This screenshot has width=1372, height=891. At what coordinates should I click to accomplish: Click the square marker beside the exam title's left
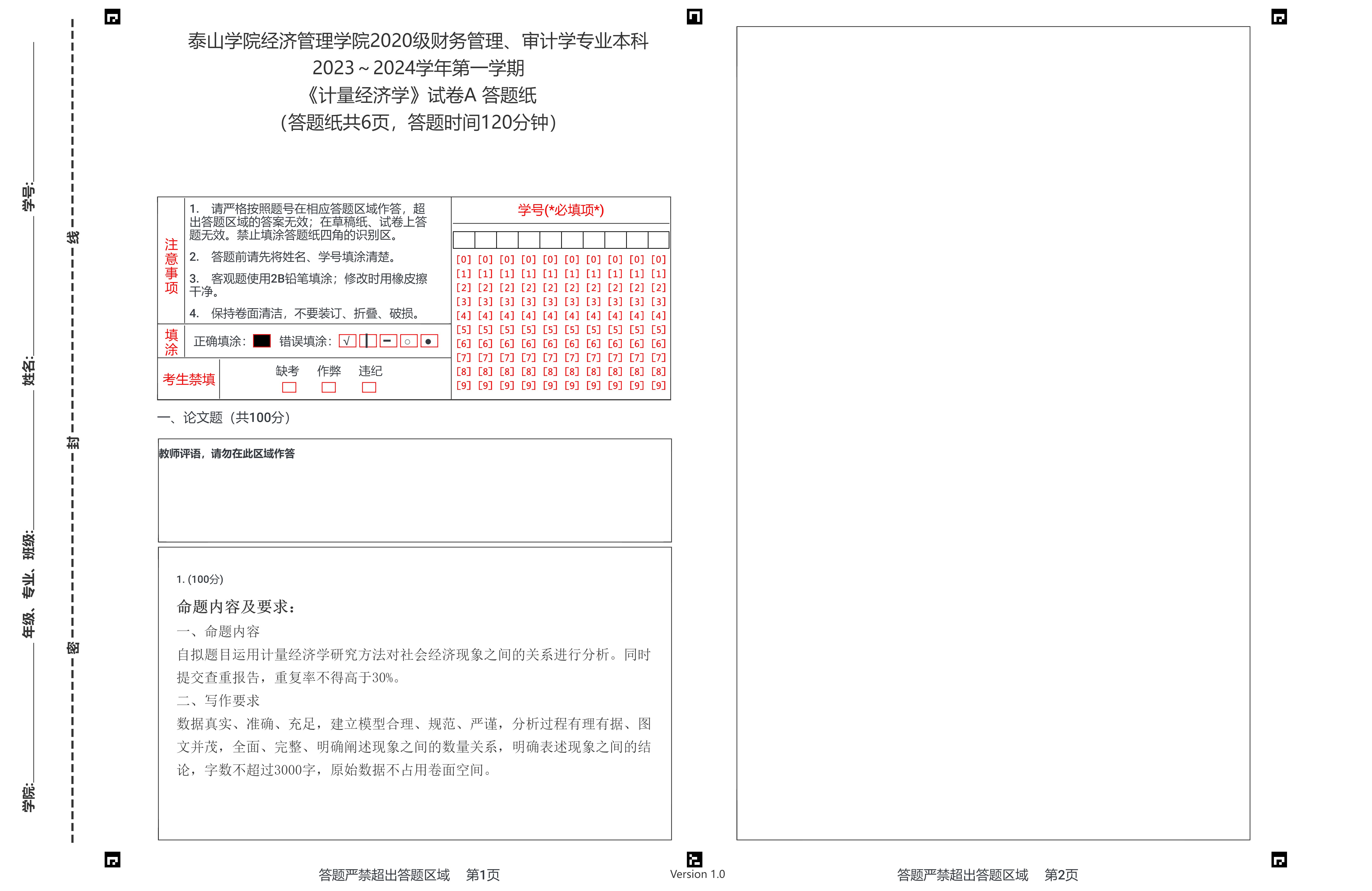[x=113, y=17]
